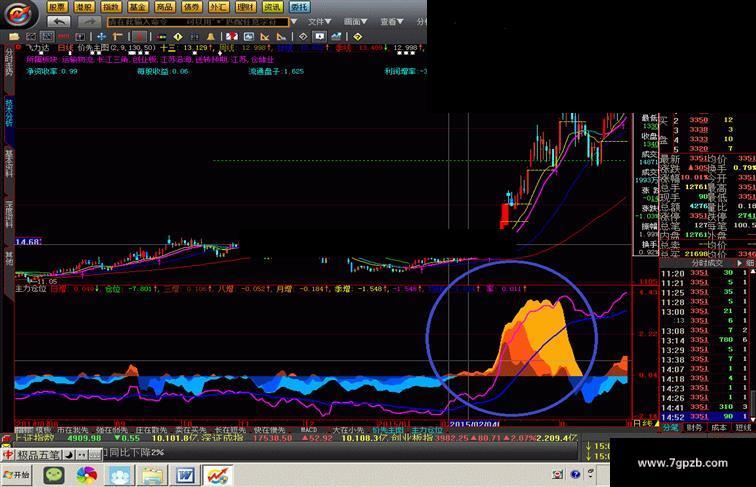Click the L-shaped ruler tool icon
The image size is (756, 487).
pyautogui.click(x=118, y=37)
